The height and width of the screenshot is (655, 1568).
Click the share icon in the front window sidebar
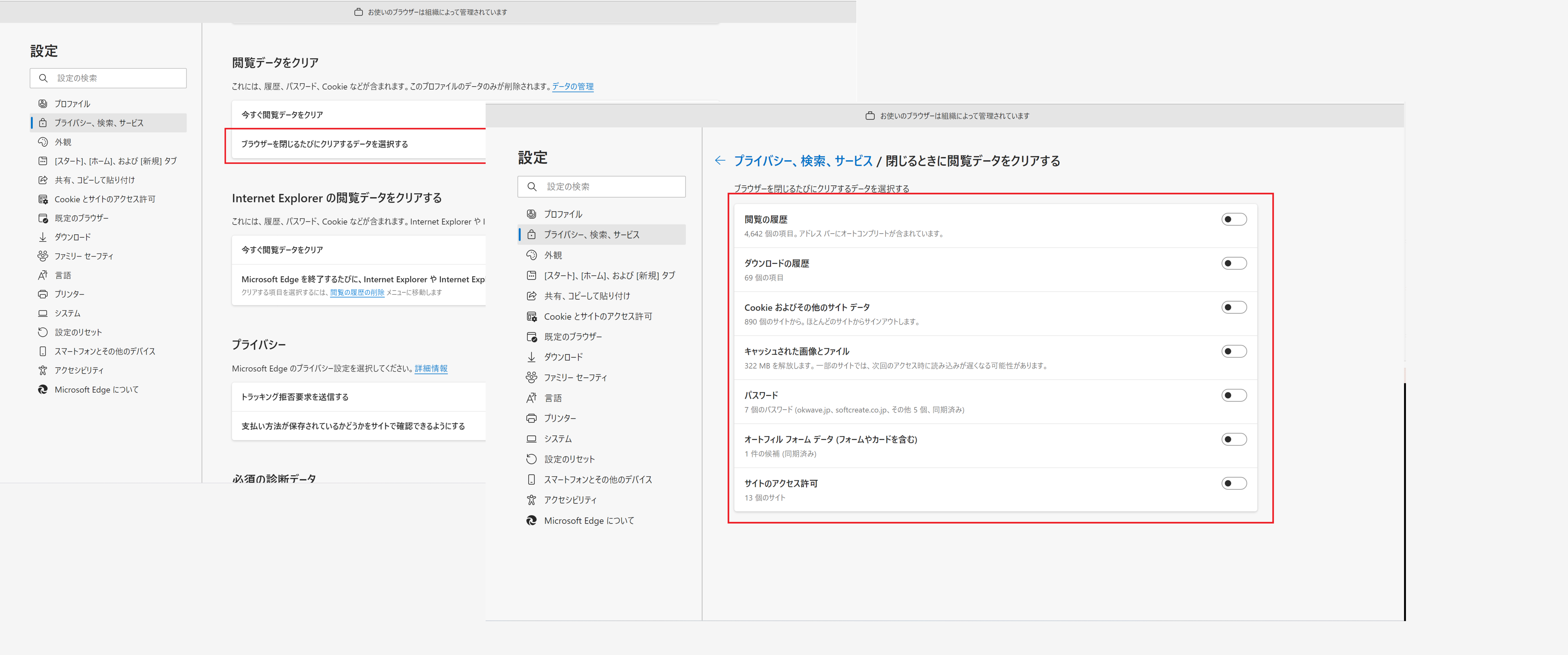531,296
